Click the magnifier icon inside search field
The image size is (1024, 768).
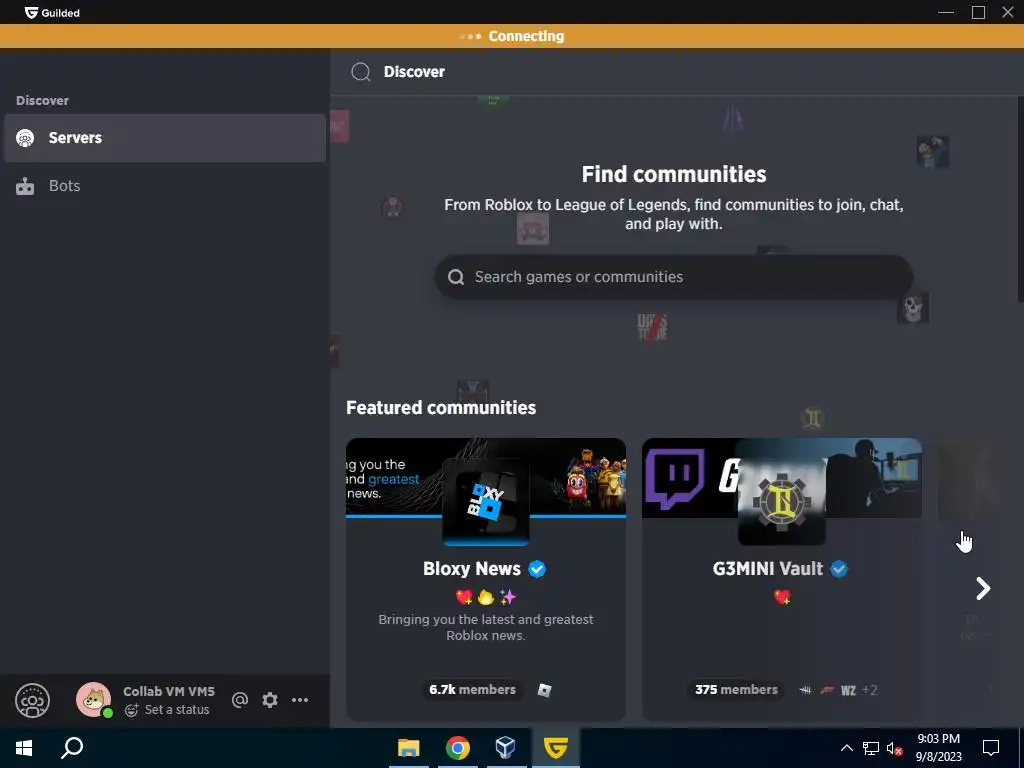coord(456,277)
